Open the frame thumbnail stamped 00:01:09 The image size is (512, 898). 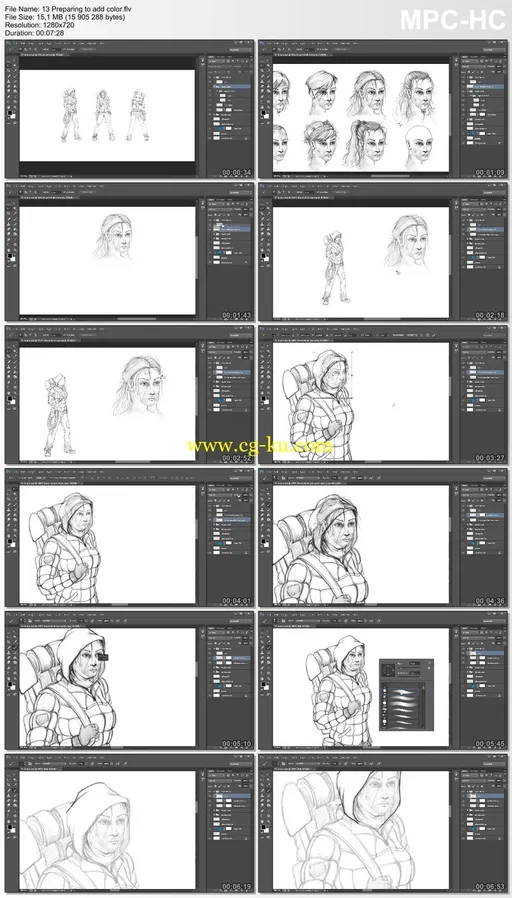[383, 109]
